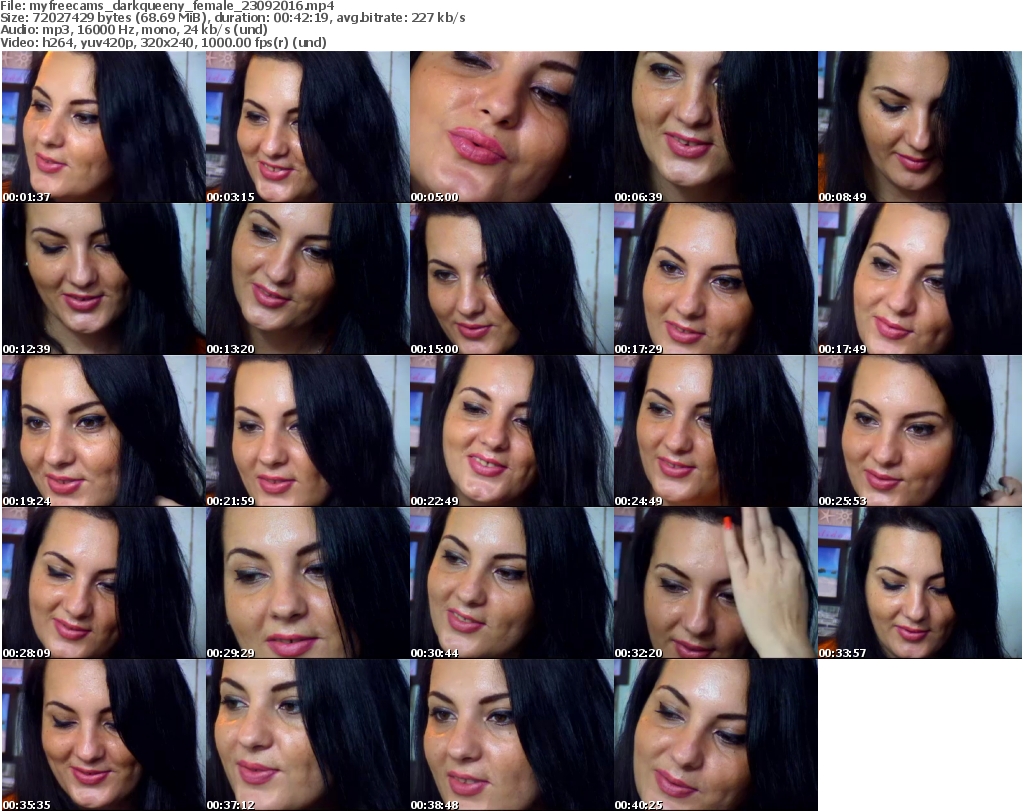Select the thumbnail timestamped 00:05:00

tap(511, 127)
